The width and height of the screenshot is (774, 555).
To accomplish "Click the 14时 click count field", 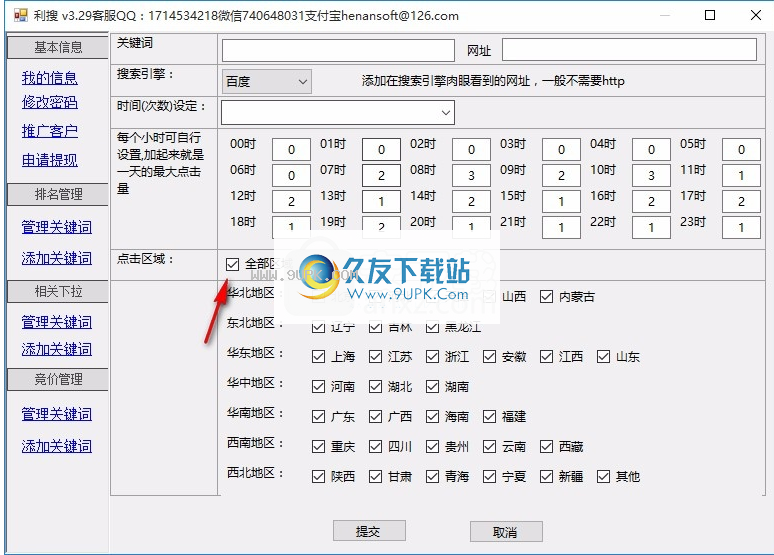I will 471,201.
